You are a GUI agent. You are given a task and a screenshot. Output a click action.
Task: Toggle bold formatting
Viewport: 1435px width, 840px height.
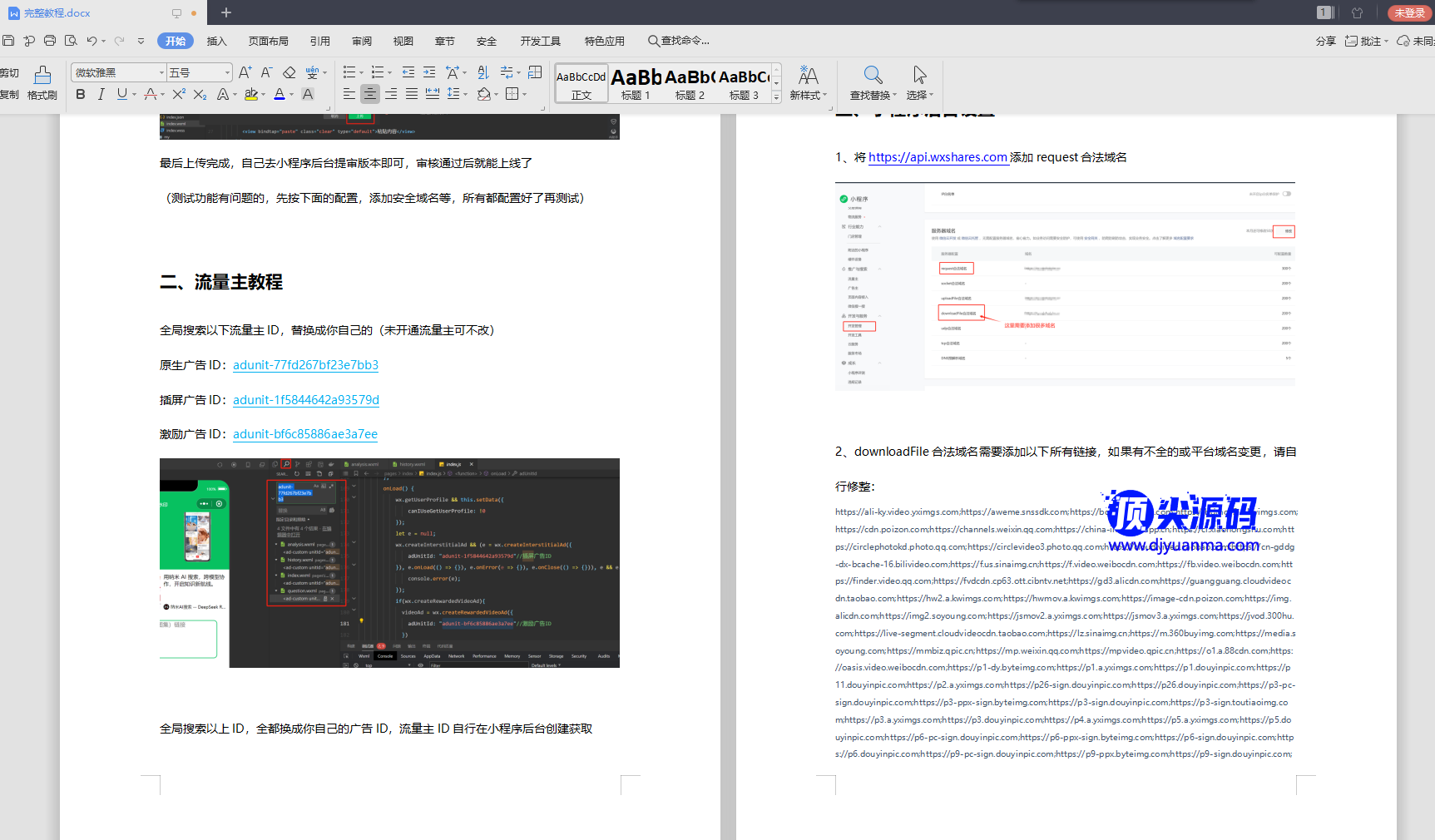pyautogui.click(x=81, y=95)
